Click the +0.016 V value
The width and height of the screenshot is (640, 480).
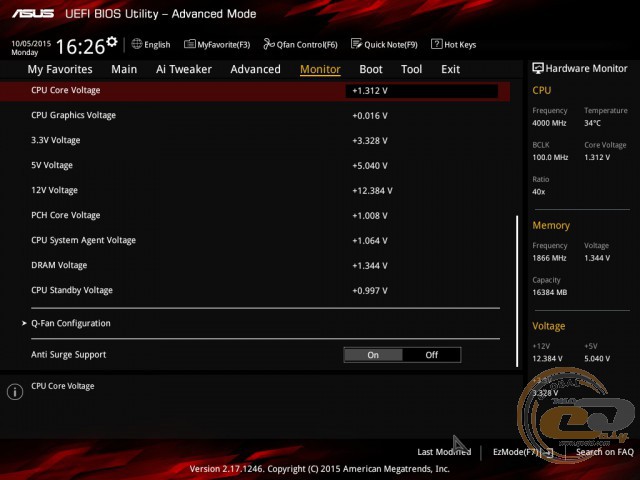[x=370, y=116]
